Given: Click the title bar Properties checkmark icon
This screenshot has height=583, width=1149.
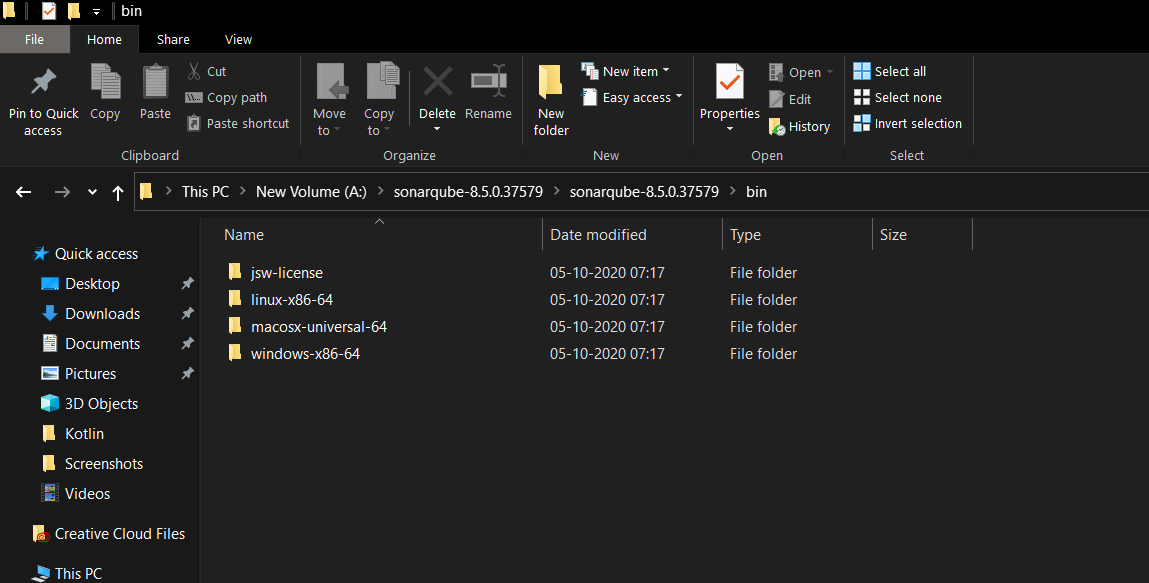Looking at the screenshot, I should click(48, 11).
